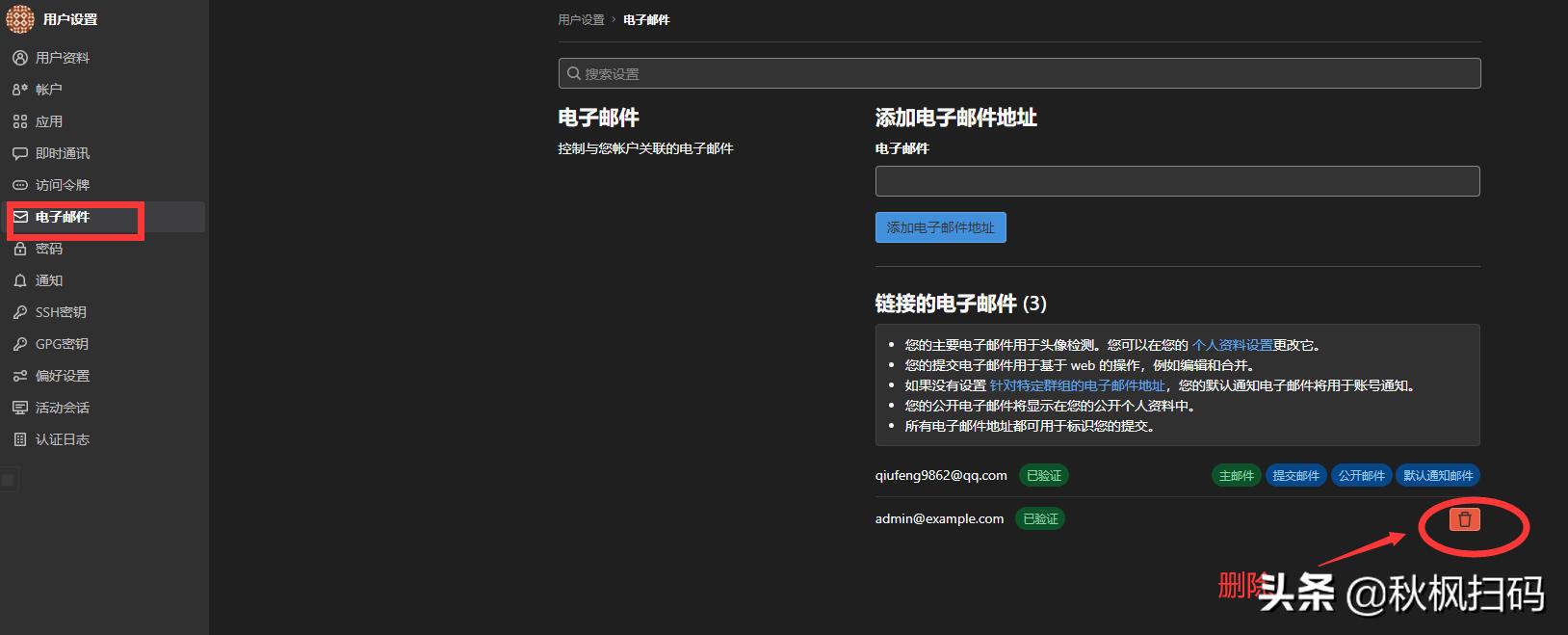The width and height of the screenshot is (1568, 635).
Task: Click the GPG密钥 key icon
Action: [19, 344]
